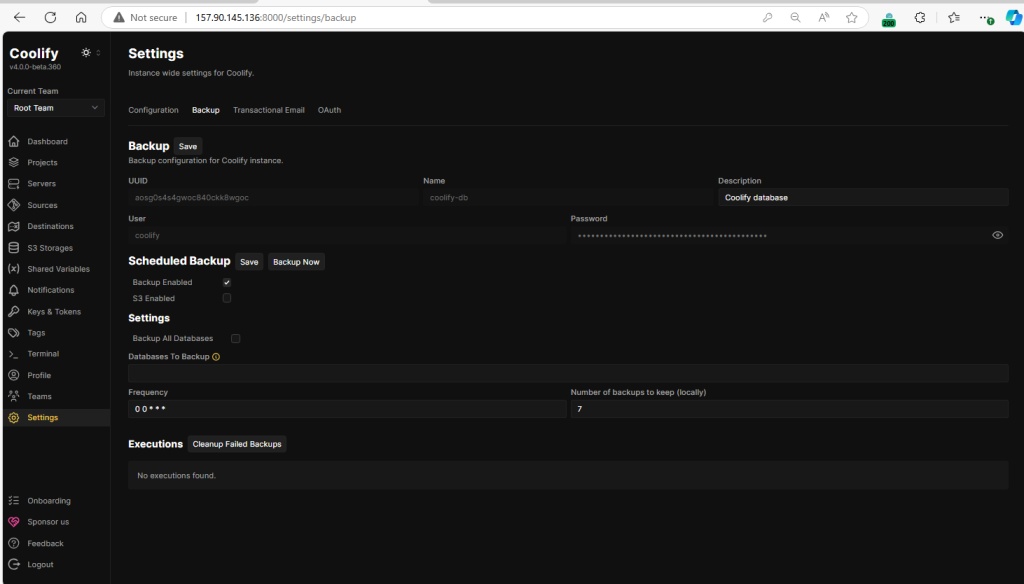Open Shared Variables icon
Image resolution: width=1024 pixels, height=584 pixels.
tap(14, 268)
